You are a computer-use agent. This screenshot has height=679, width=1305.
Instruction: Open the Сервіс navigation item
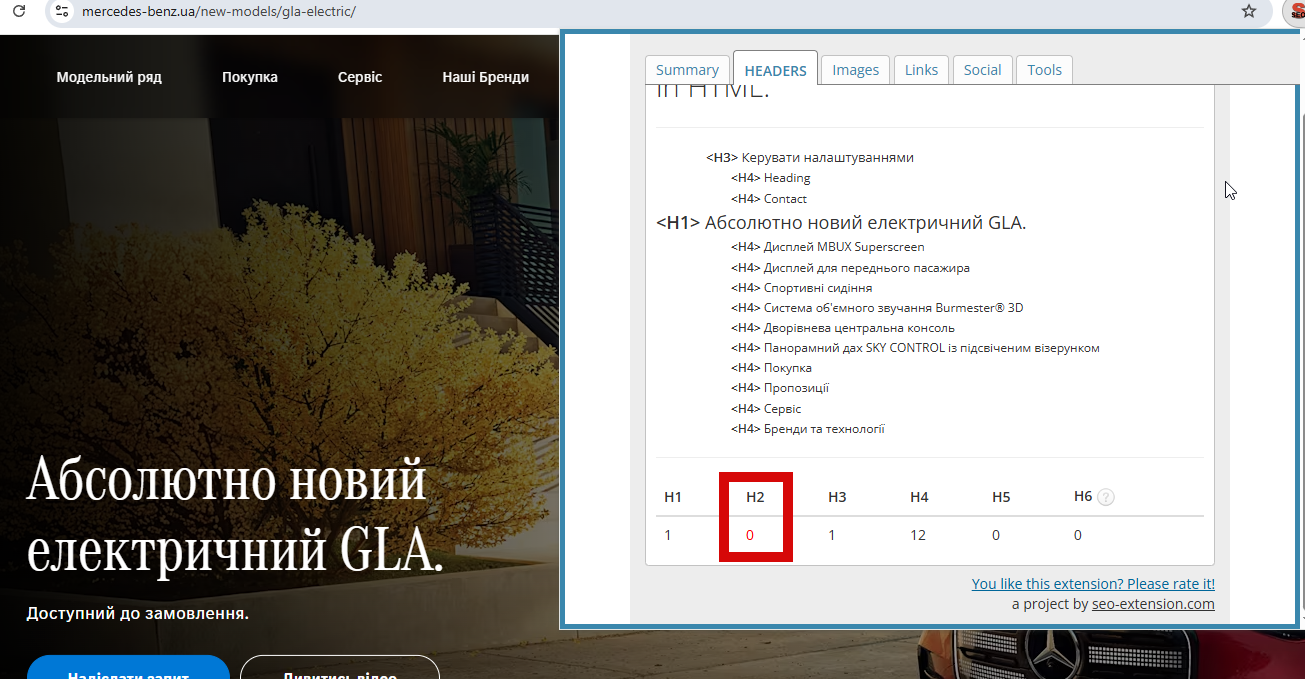click(x=360, y=77)
